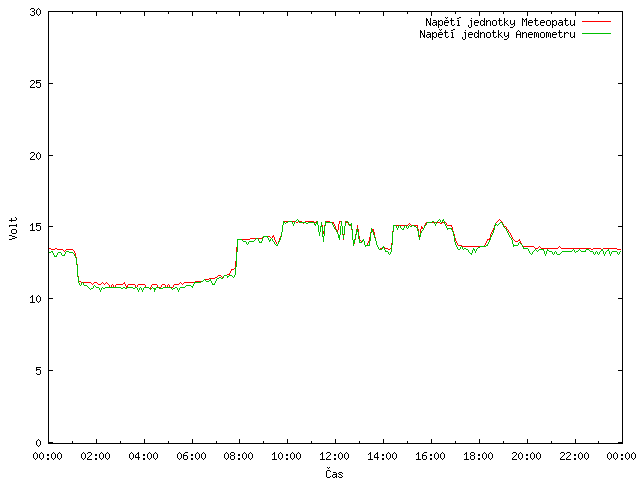Click the y-axis value 0
640x480 pixels.
coord(39,443)
